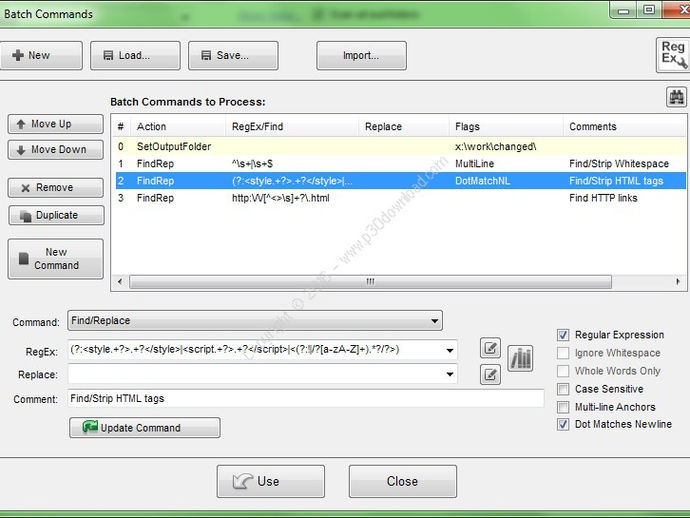Image resolution: width=690 pixels, height=518 pixels.
Task: Click the Action column header
Action: pos(178,127)
